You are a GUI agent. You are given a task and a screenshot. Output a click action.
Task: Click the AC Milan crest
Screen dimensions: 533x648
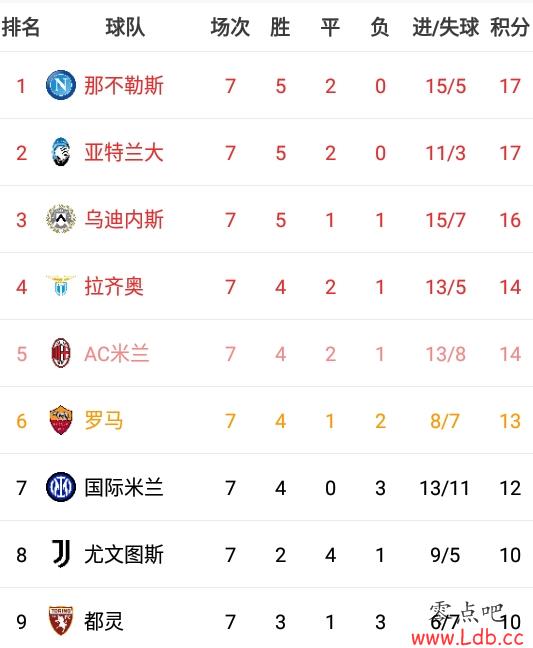click(x=61, y=353)
